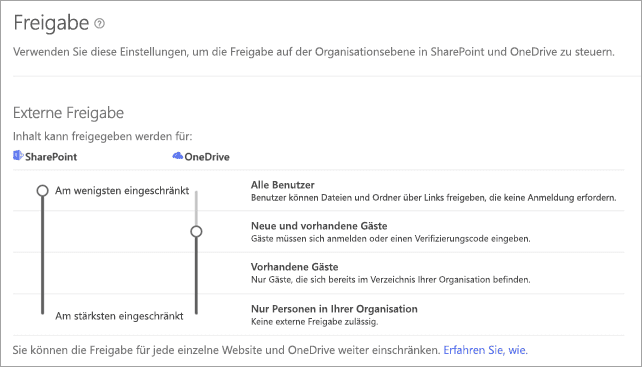Click the OneDrive slider handle
This screenshot has width=642, height=367.
(197, 231)
